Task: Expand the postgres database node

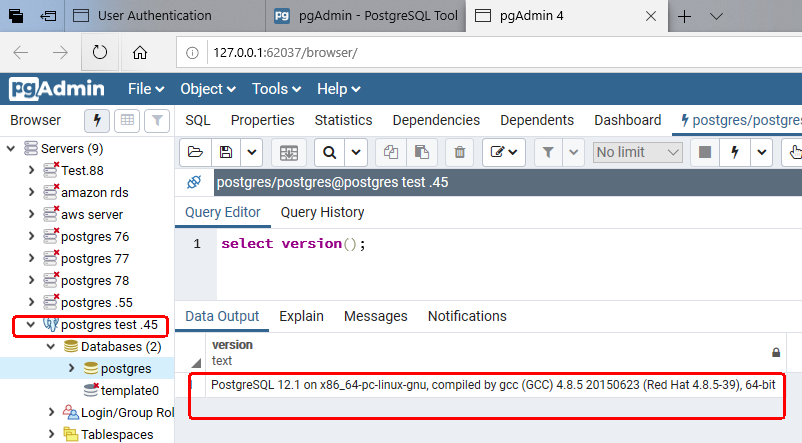Action: point(71,368)
